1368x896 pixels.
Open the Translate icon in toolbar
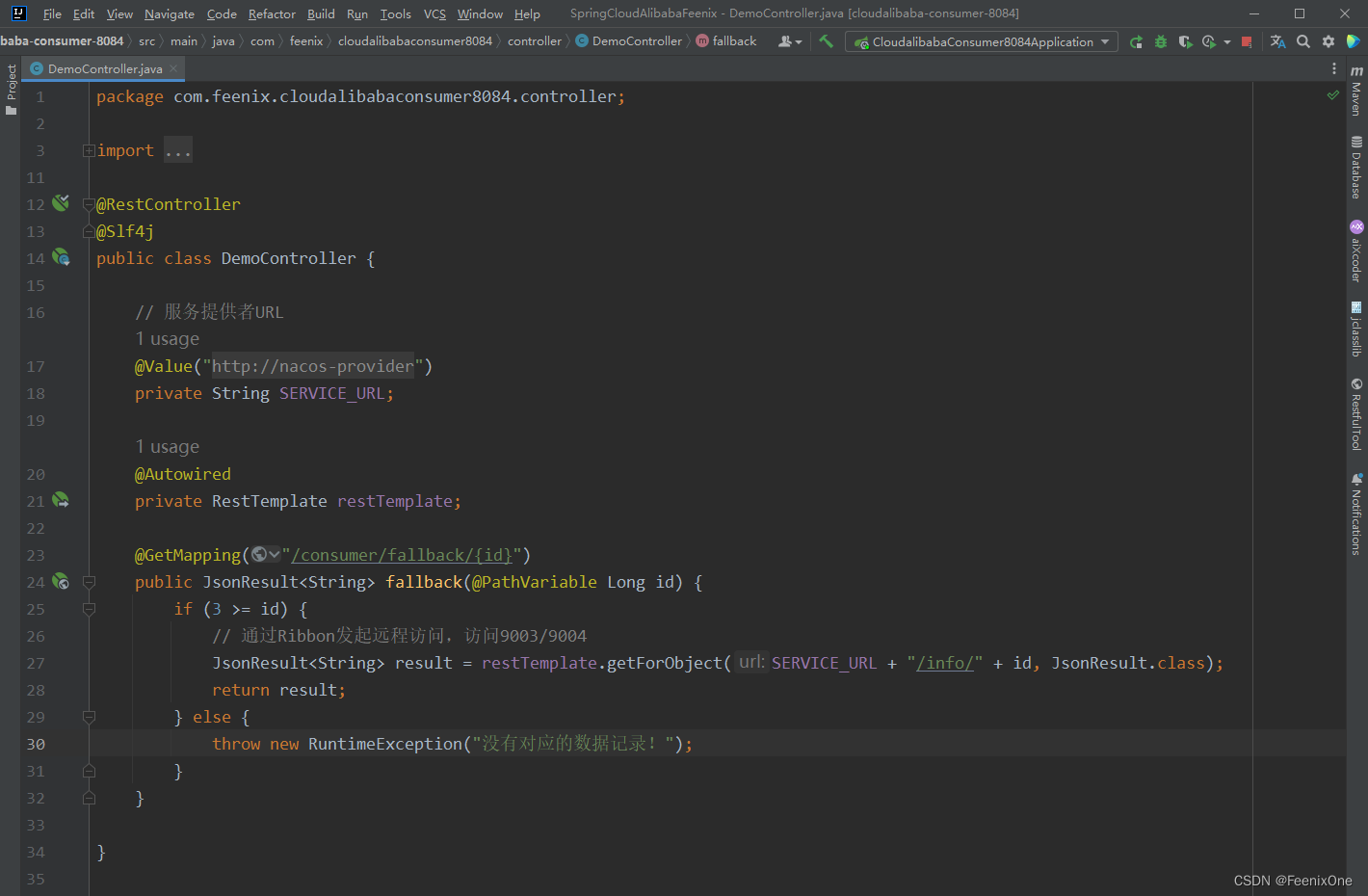[x=1278, y=41]
